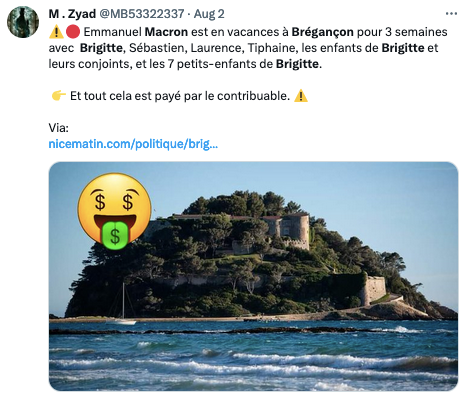Open the handle @MB53322337
The width and height of the screenshot is (466, 400).
[x=142, y=14]
